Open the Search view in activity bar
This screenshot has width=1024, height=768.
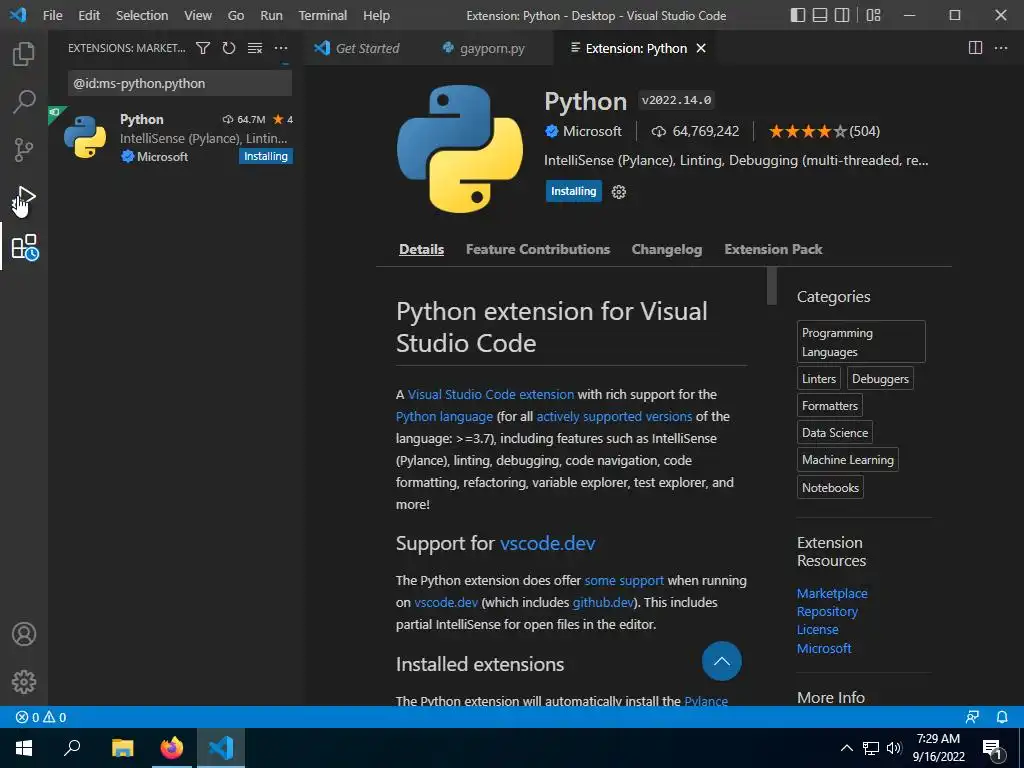pos(24,102)
